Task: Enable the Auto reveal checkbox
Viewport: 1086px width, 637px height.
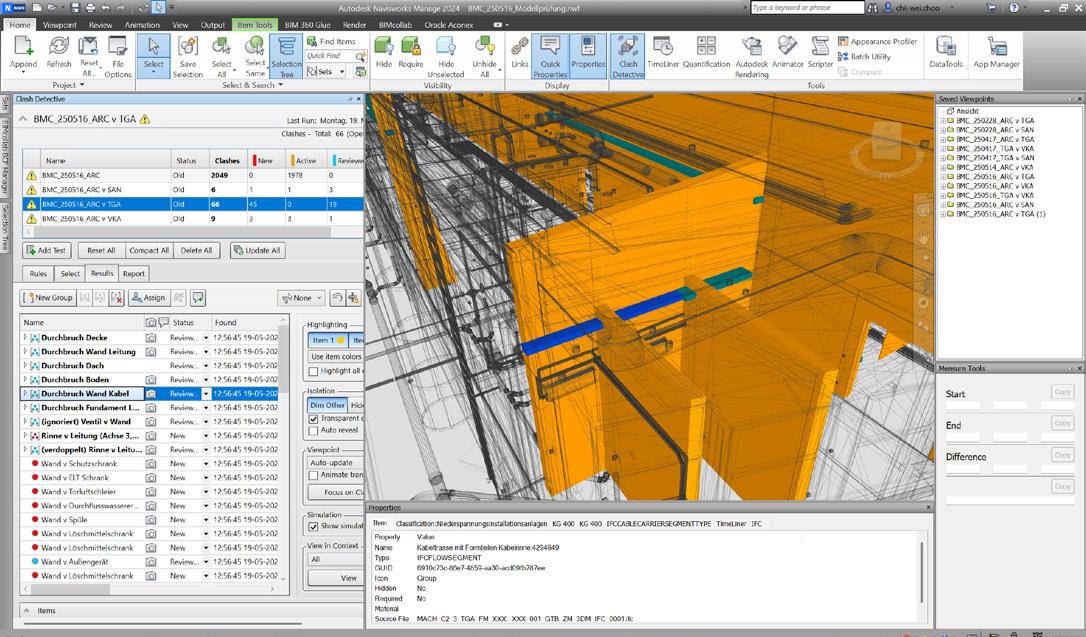Action: (x=314, y=430)
